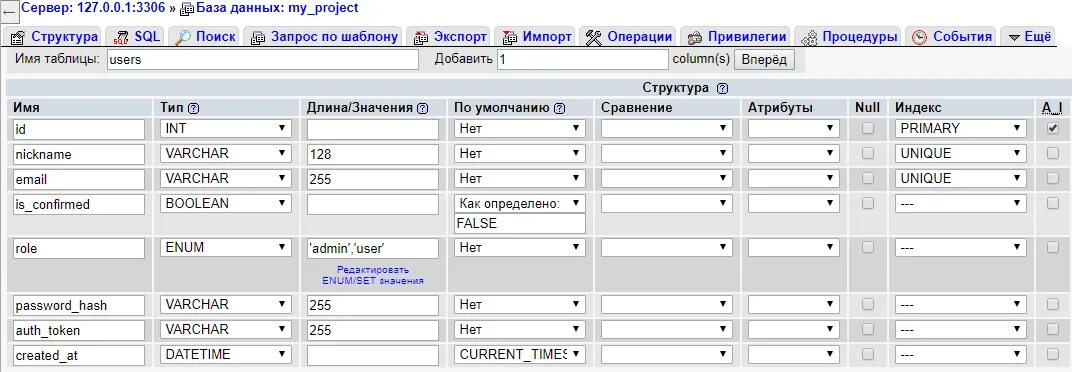This screenshot has width=1072, height=372.
Task: Click the Сервер: 127.0.0.1:3306 link
Action: pos(93,8)
